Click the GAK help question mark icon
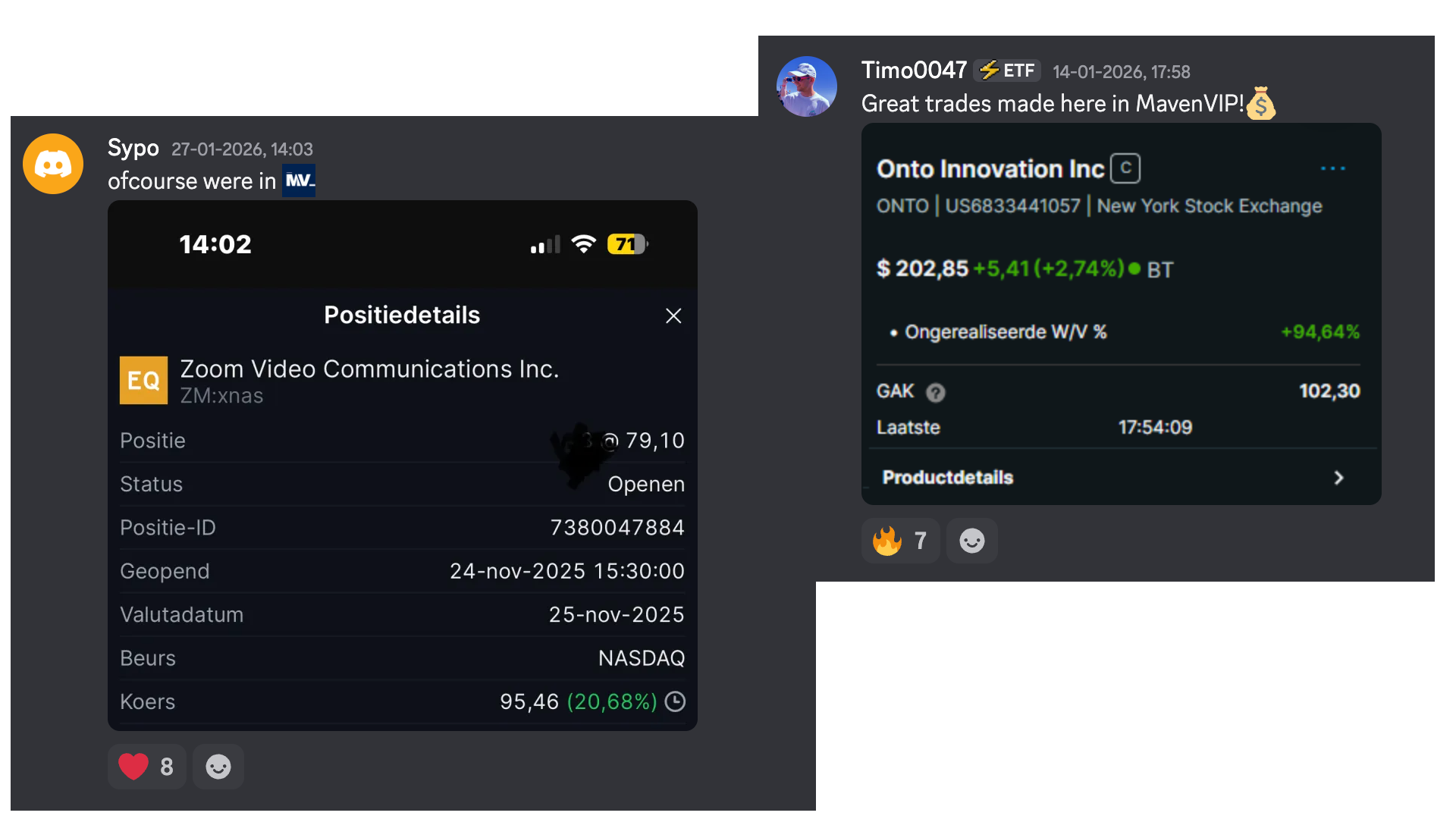The image size is (1456, 819). 936,392
